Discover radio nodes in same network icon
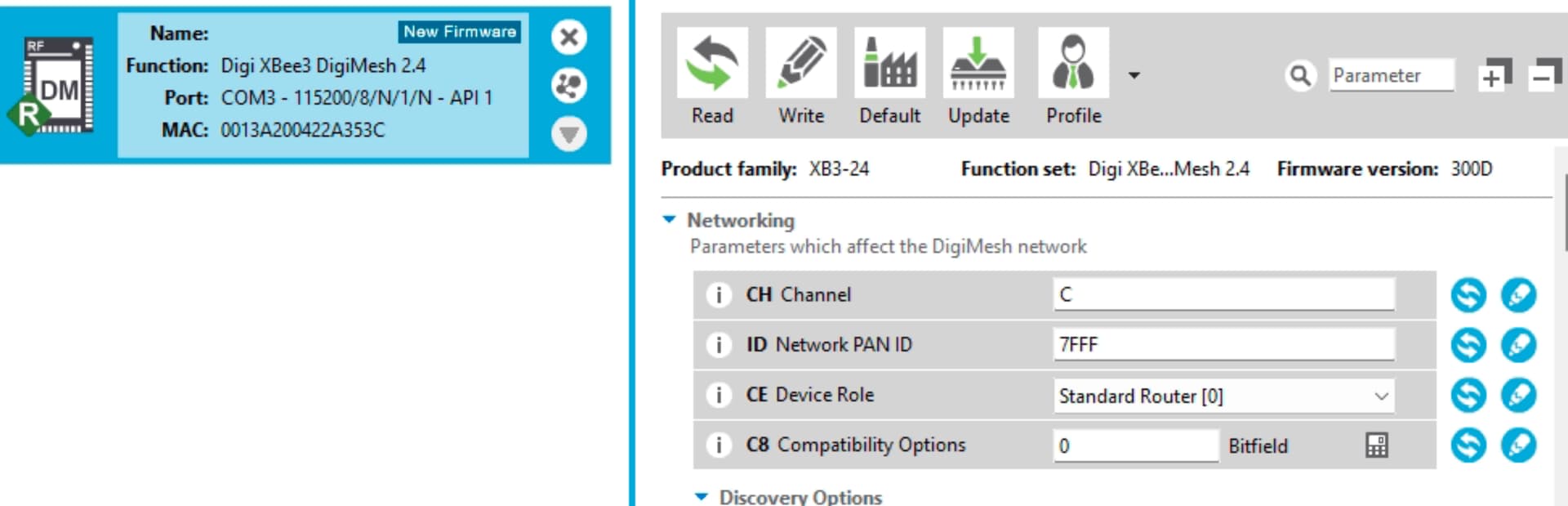 coord(569,85)
